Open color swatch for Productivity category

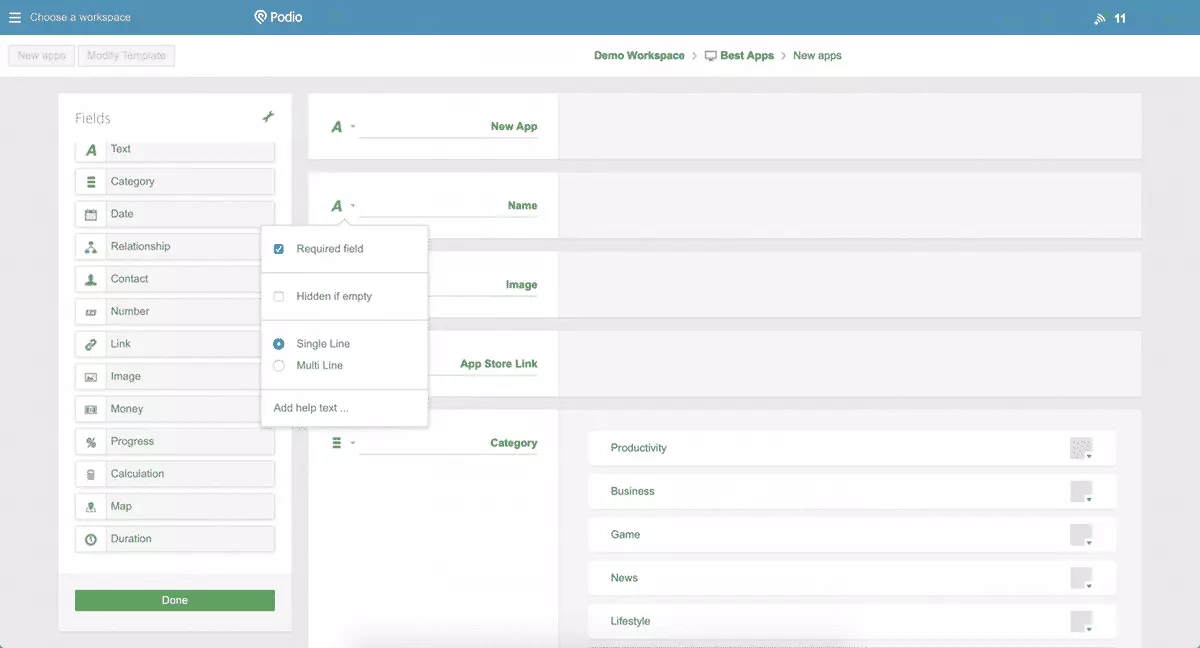click(x=1081, y=448)
